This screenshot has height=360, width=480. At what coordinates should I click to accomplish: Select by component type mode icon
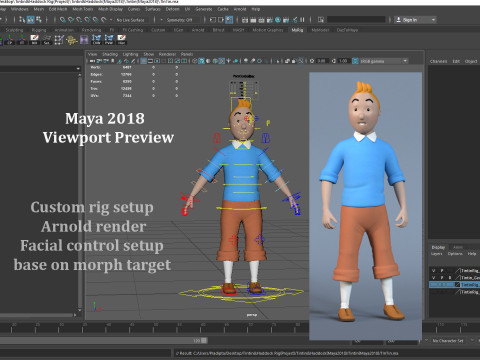coord(39,20)
